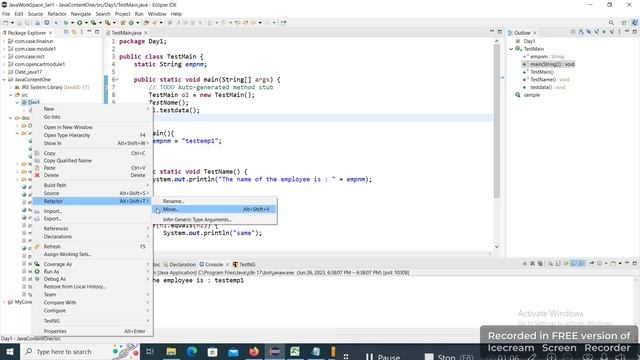Image resolution: width=640 pixels, height=360 pixels.
Task: Click the Delete red X menu icon
Action: coord(37,175)
